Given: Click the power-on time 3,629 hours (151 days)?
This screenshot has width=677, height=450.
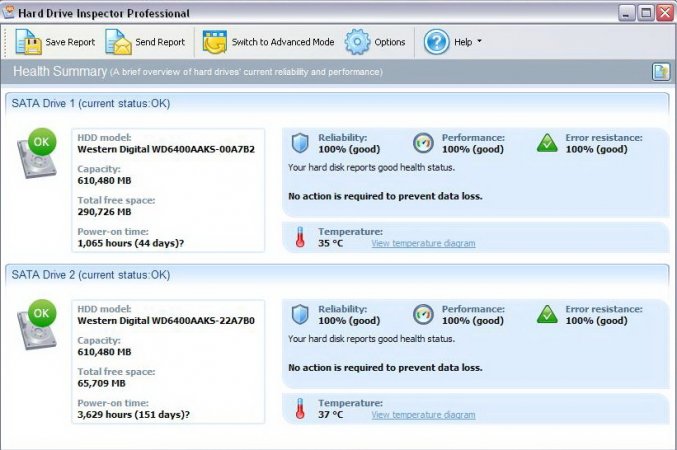Looking at the screenshot, I should [x=134, y=415].
